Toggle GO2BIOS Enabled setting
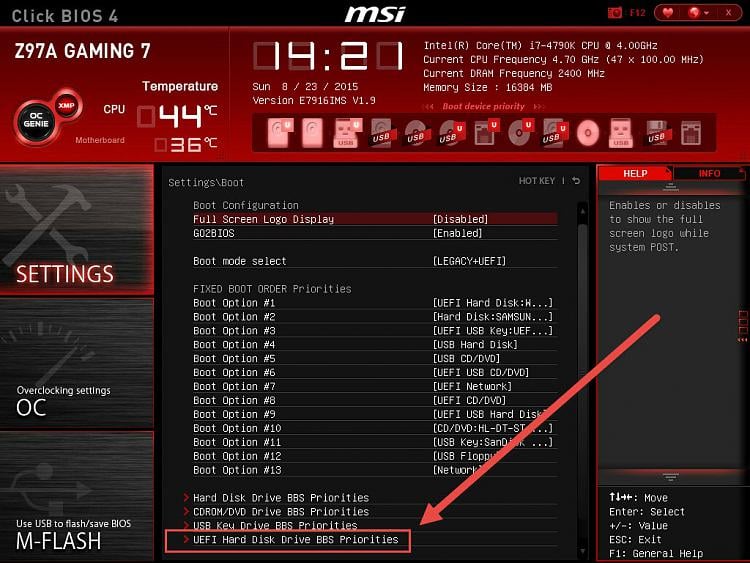Image resolution: width=750 pixels, height=563 pixels. tap(375, 233)
